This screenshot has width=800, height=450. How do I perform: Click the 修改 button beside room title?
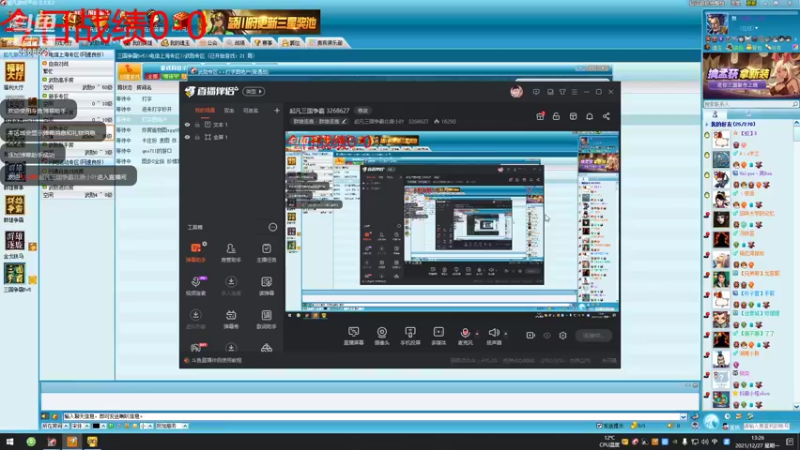(362, 111)
